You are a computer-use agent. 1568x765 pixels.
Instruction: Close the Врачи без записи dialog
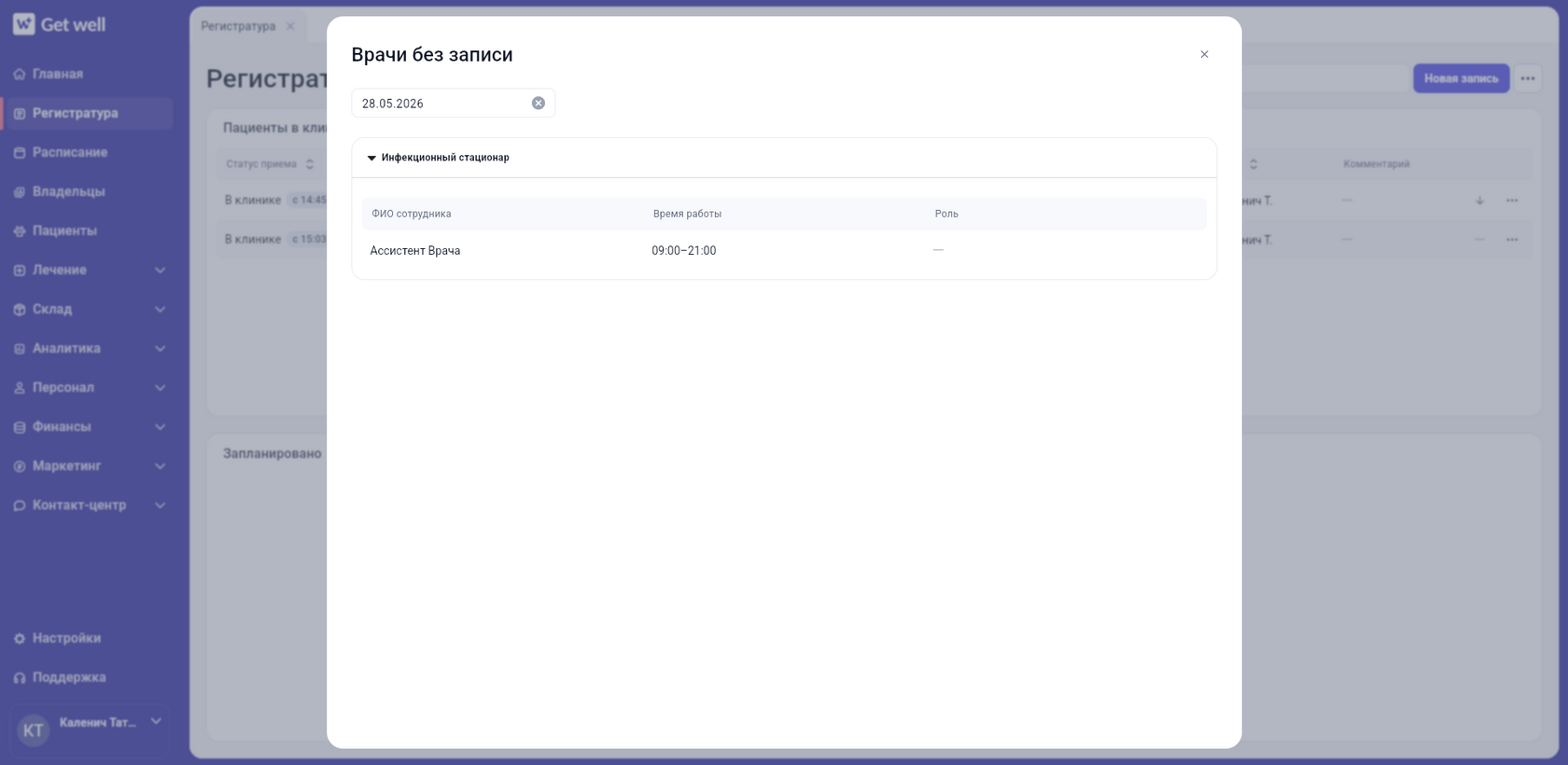[1204, 54]
